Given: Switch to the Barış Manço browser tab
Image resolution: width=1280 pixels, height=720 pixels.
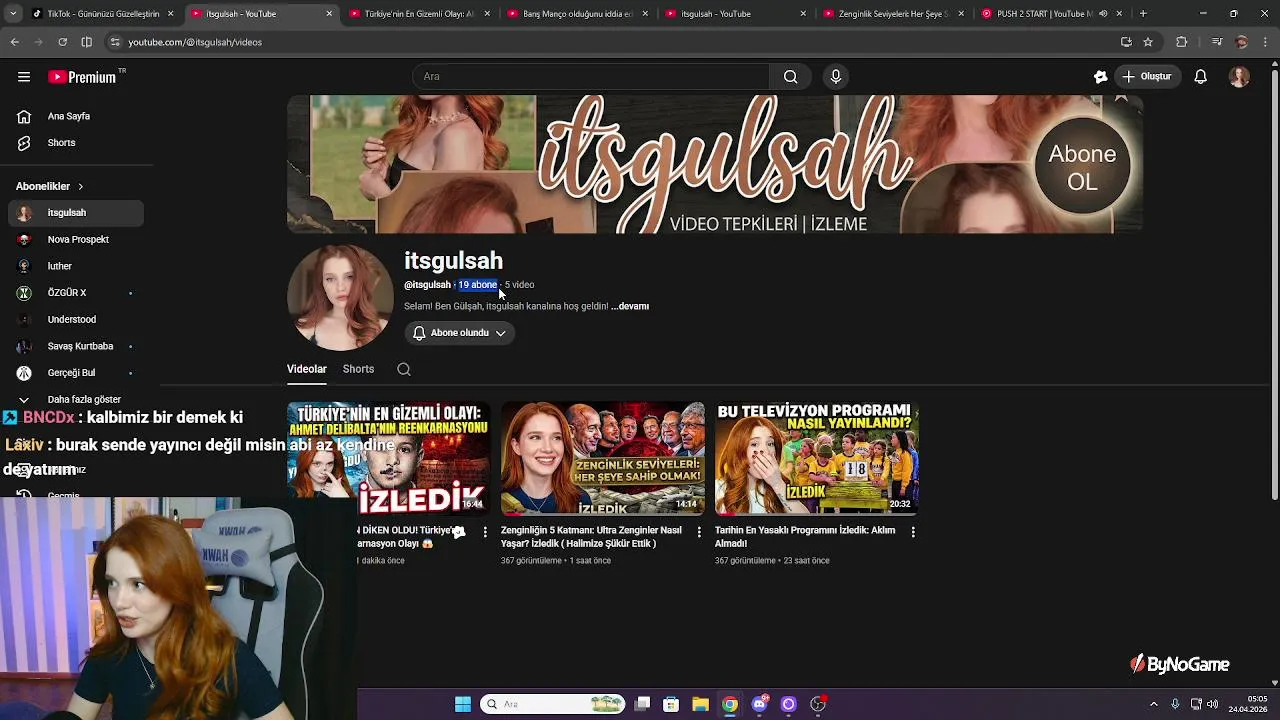Looking at the screenshot, I should click(578, 14).
